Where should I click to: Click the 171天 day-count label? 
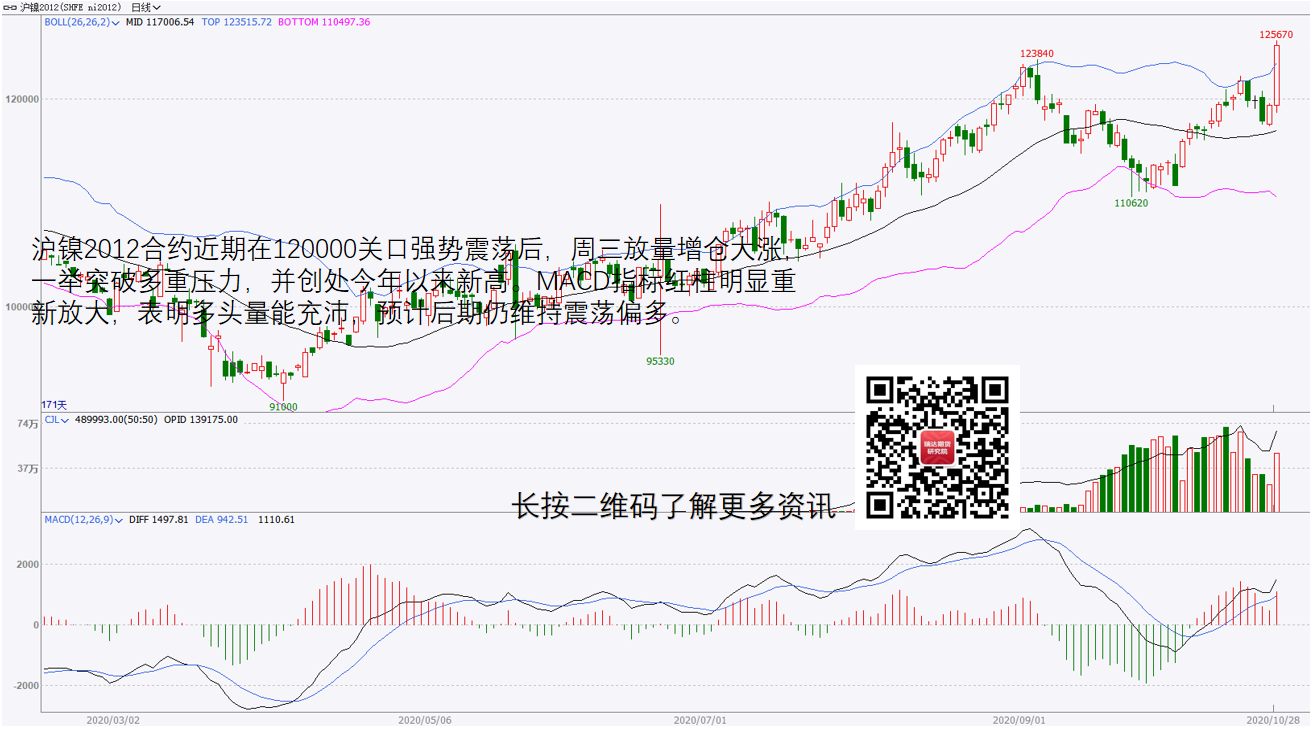tap(54, 405)
